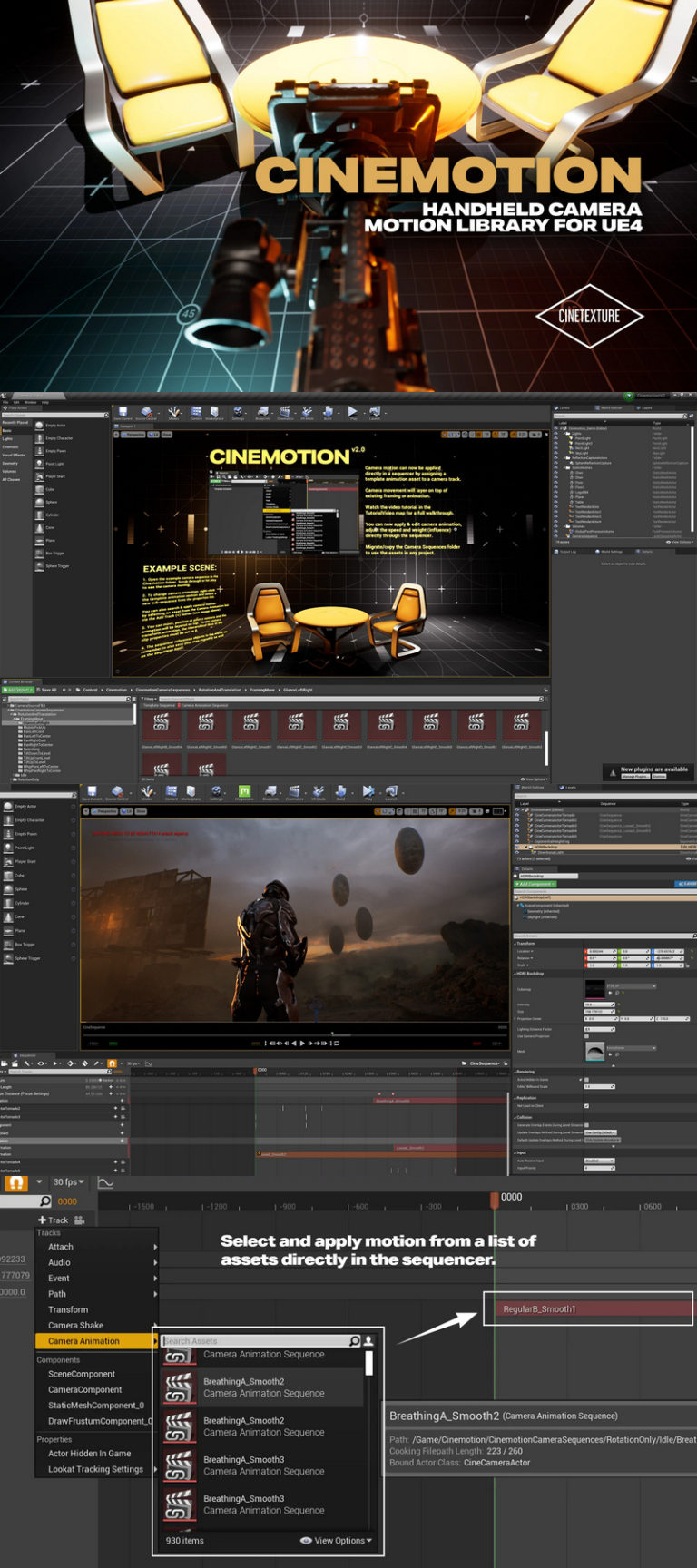Click the user icon next to Search Assets
The height and width of the screenshot is (1568, 697).
pyautogui.click(x=368, y=1340)
